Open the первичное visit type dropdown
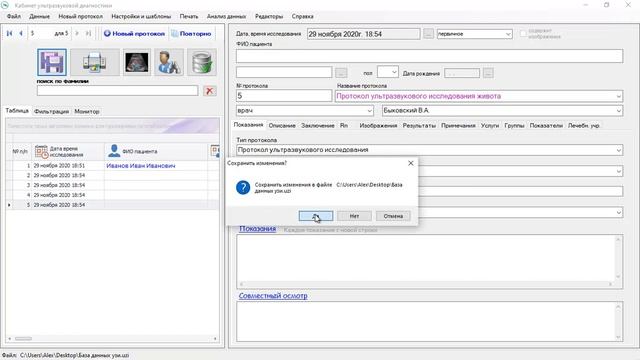 point(508,34)
